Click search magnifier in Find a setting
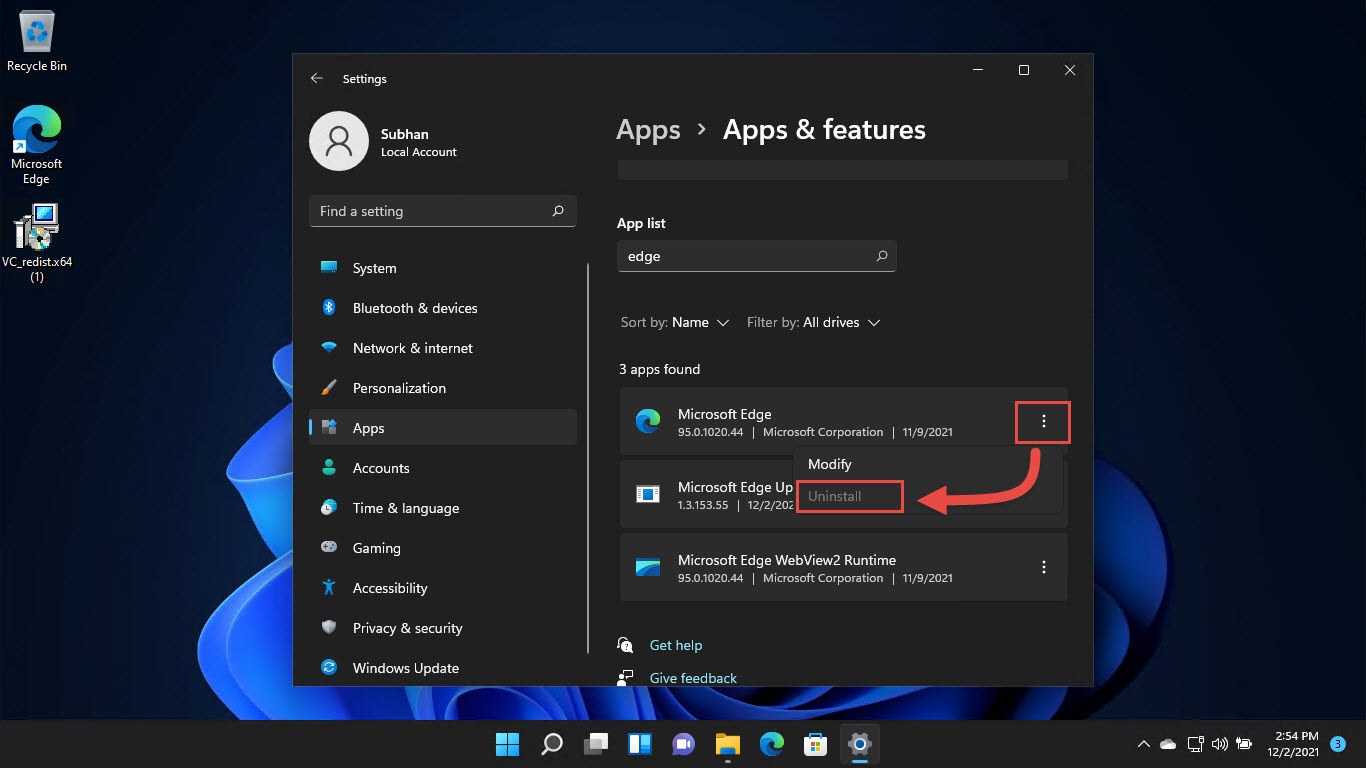Screen dimensions: 1366x768 558,211
